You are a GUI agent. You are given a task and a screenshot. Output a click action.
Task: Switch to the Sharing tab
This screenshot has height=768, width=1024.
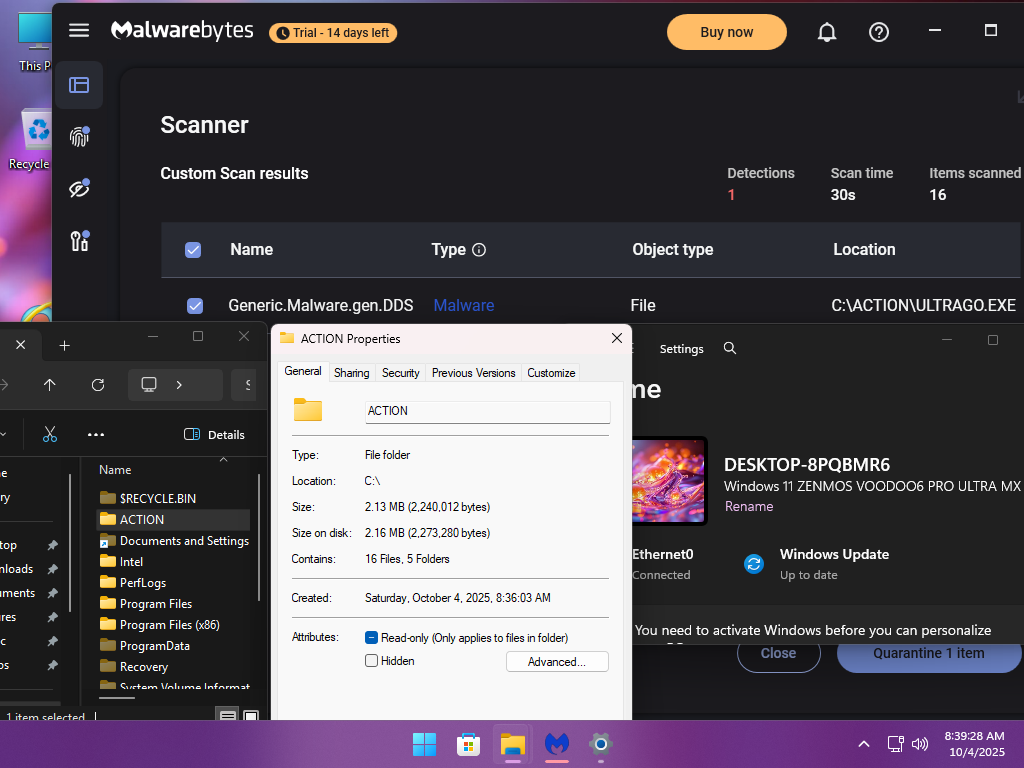351,373
